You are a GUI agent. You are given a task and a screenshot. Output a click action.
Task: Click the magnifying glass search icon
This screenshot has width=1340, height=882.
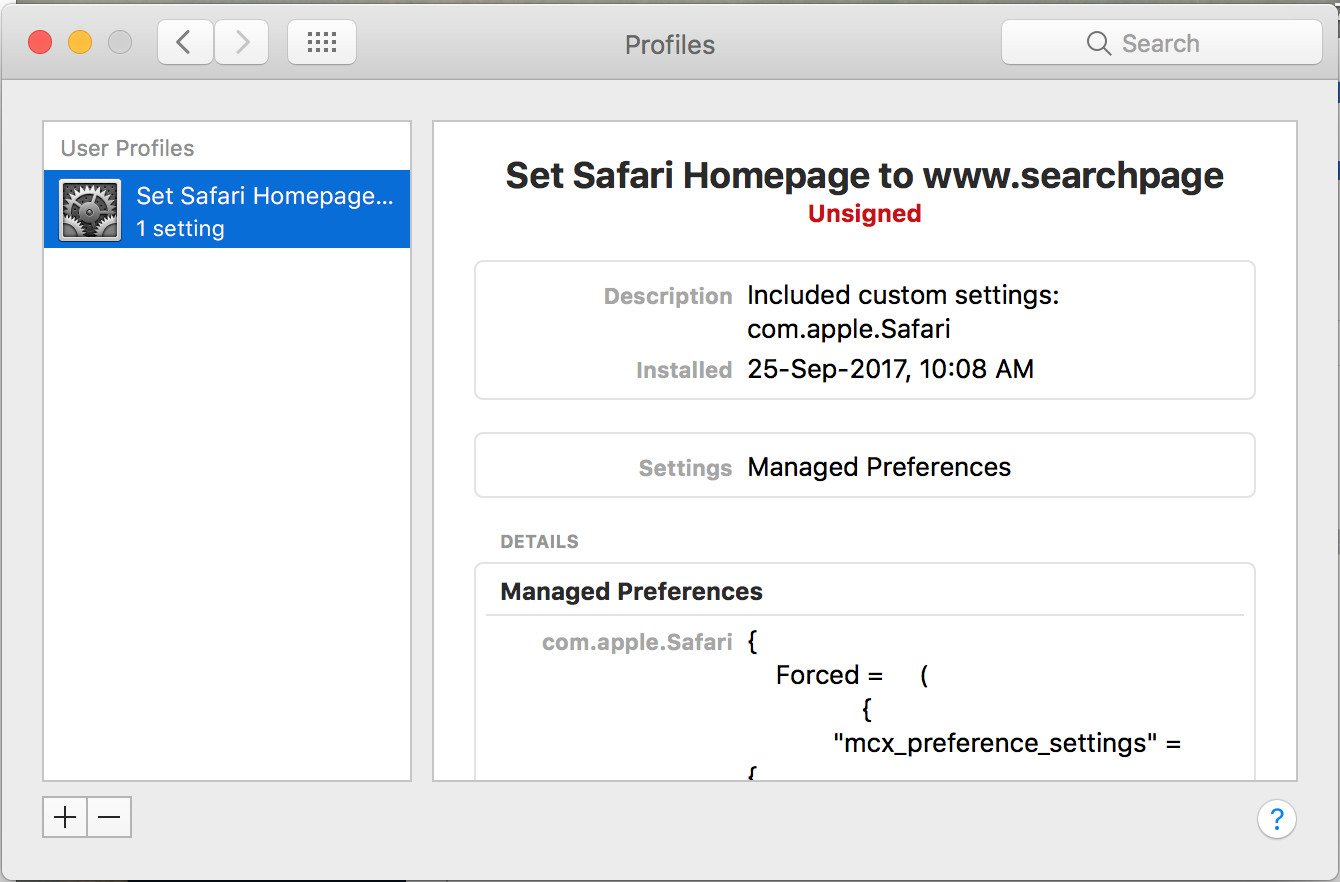[1098, 44]
